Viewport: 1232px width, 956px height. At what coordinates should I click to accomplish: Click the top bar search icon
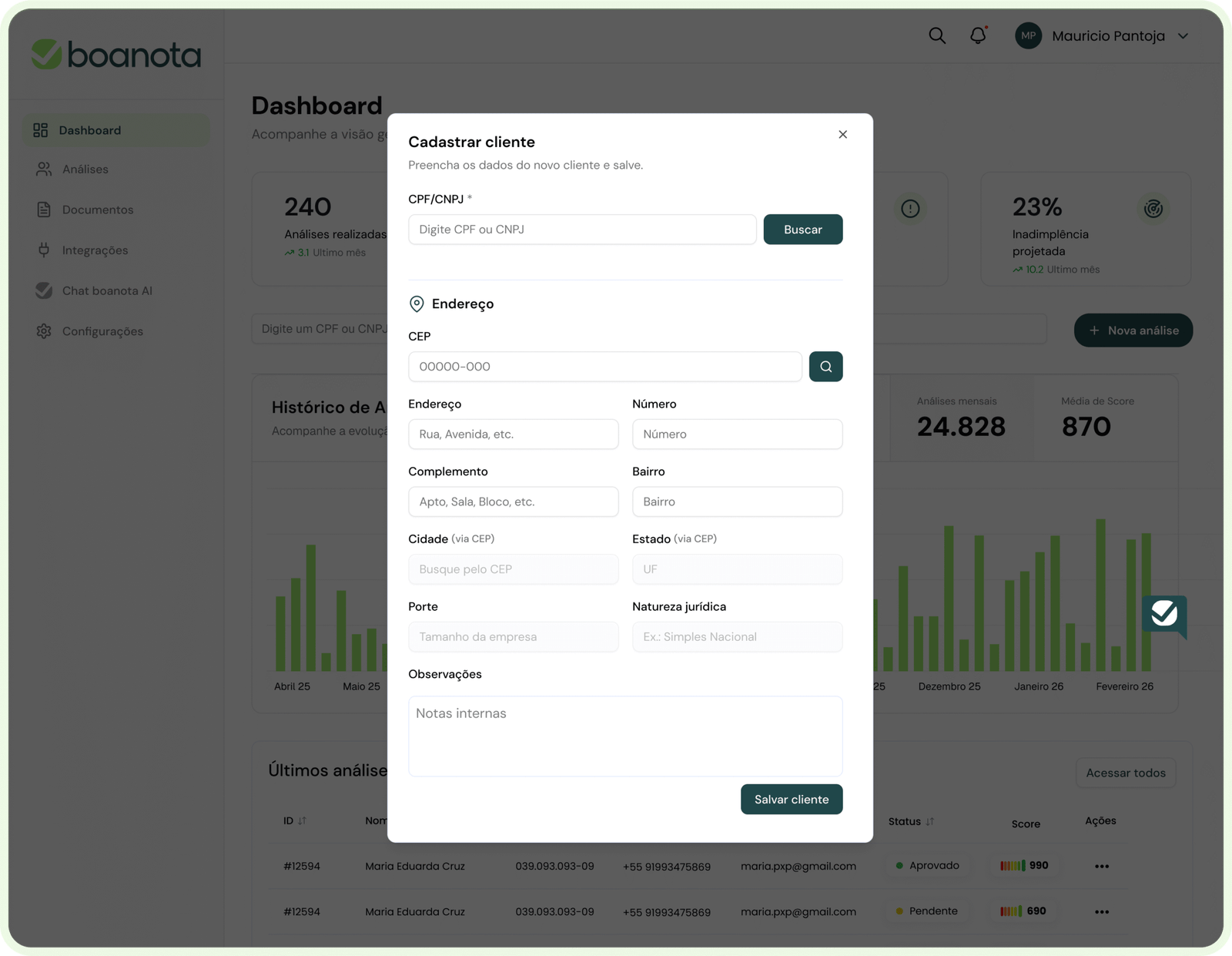936,36
